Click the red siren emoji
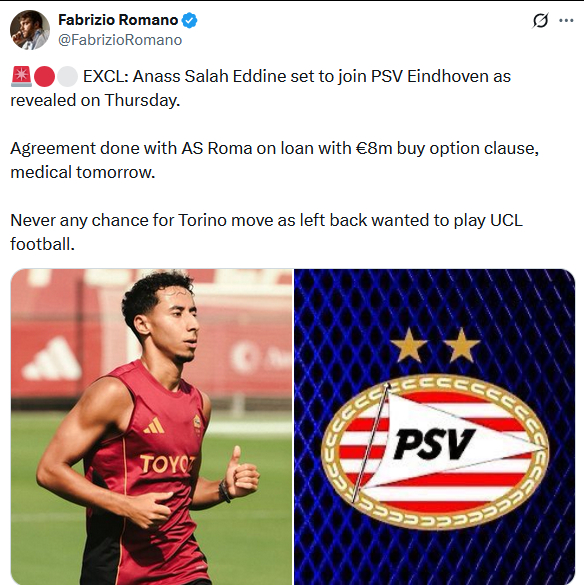This screenshot has width=584, height=585. point(21,76)
